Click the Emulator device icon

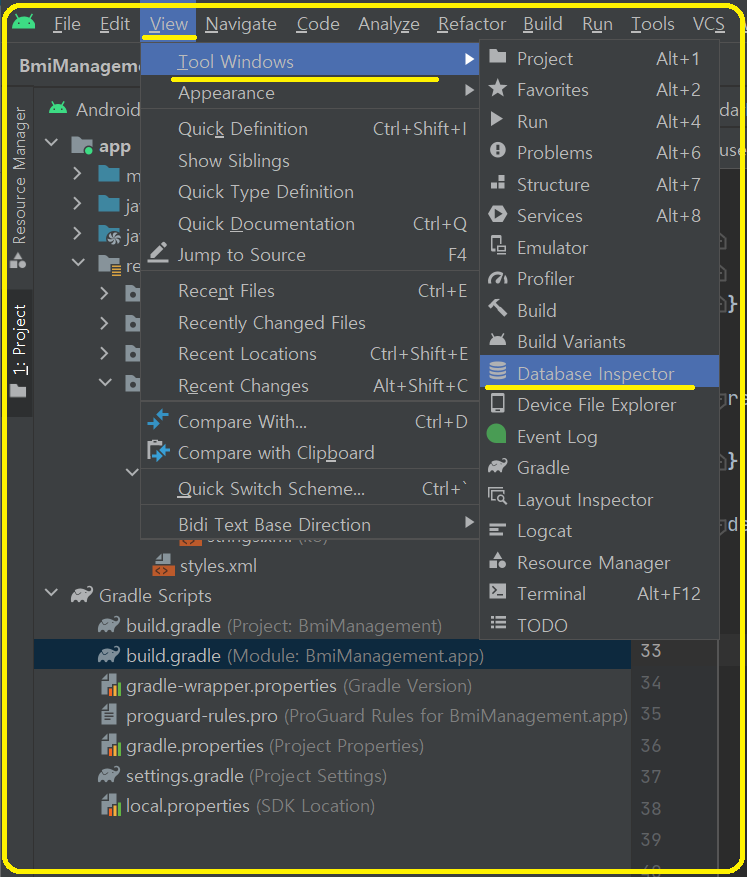pos(498,247)
